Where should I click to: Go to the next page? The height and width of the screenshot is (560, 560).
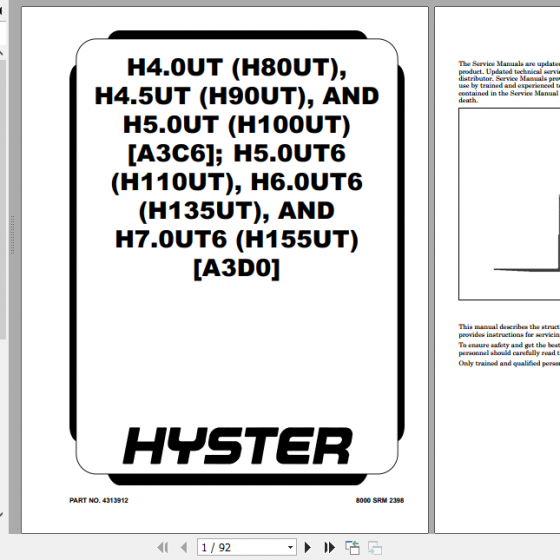tap(308, 547)
